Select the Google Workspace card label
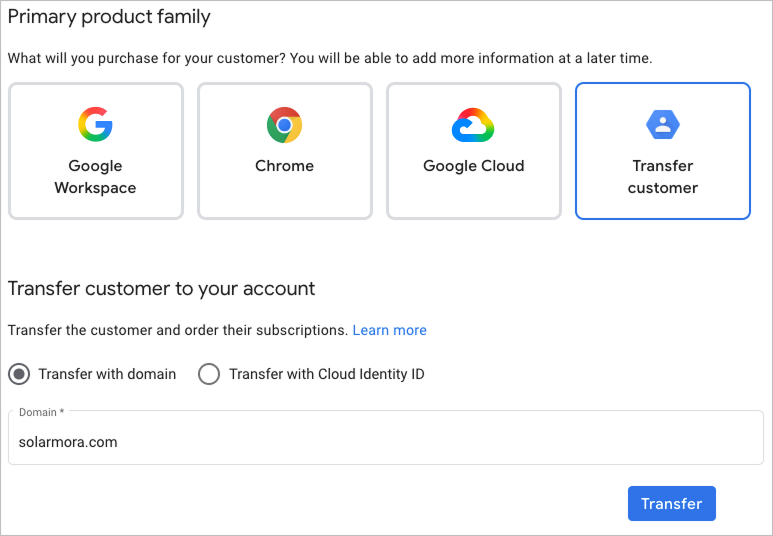 pyautogui.click(x=95, y=177)
